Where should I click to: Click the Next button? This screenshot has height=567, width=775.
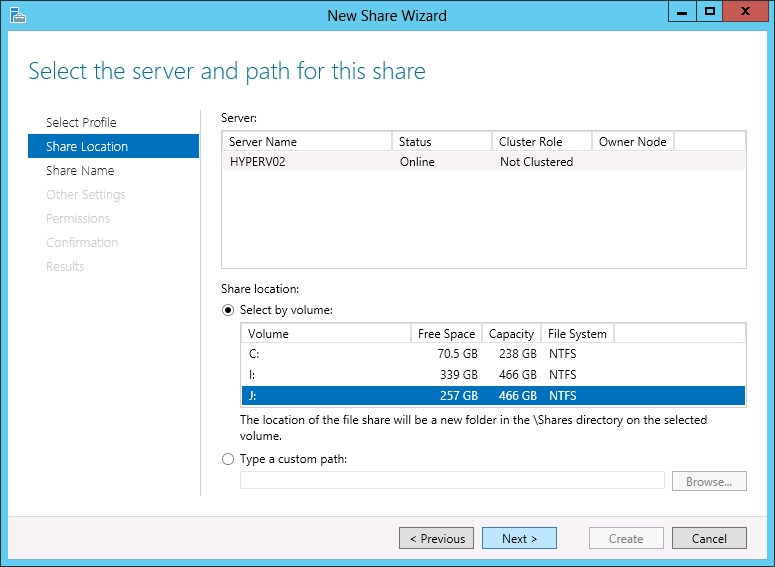coord(519,538)
